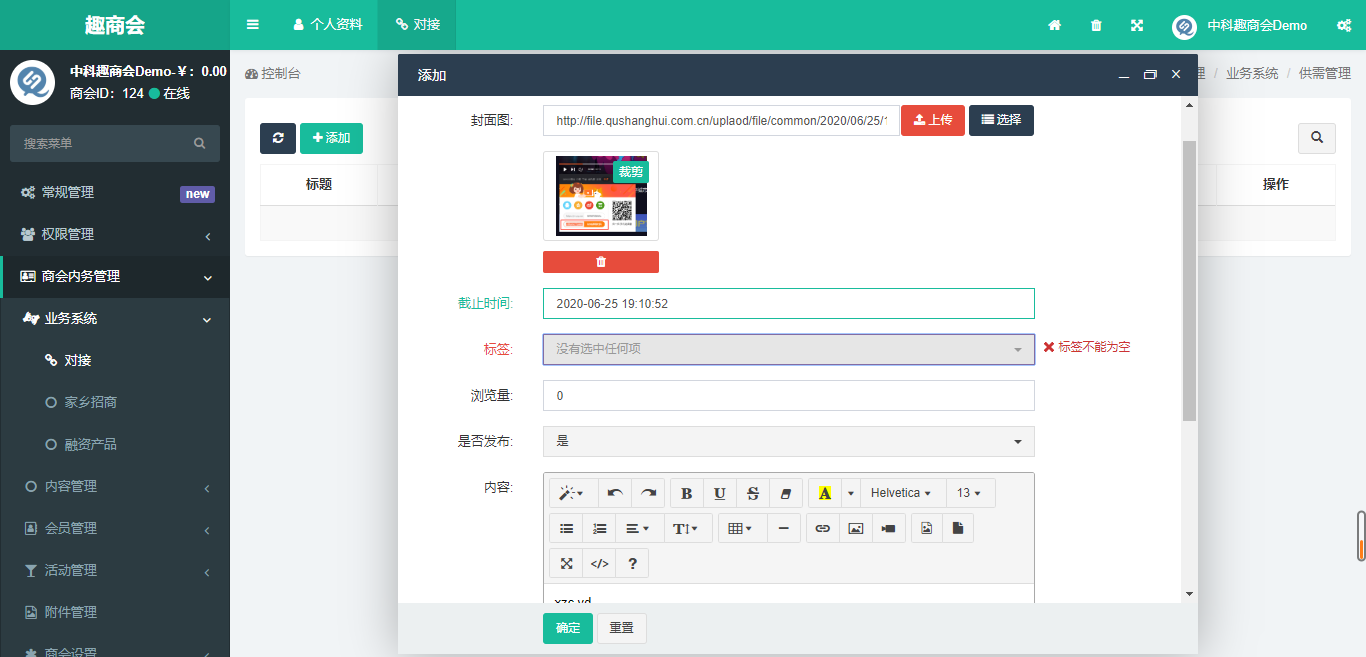Click the eraser remove-format icon
Screen dimensions: 1366x657
[x=785, y=493]
